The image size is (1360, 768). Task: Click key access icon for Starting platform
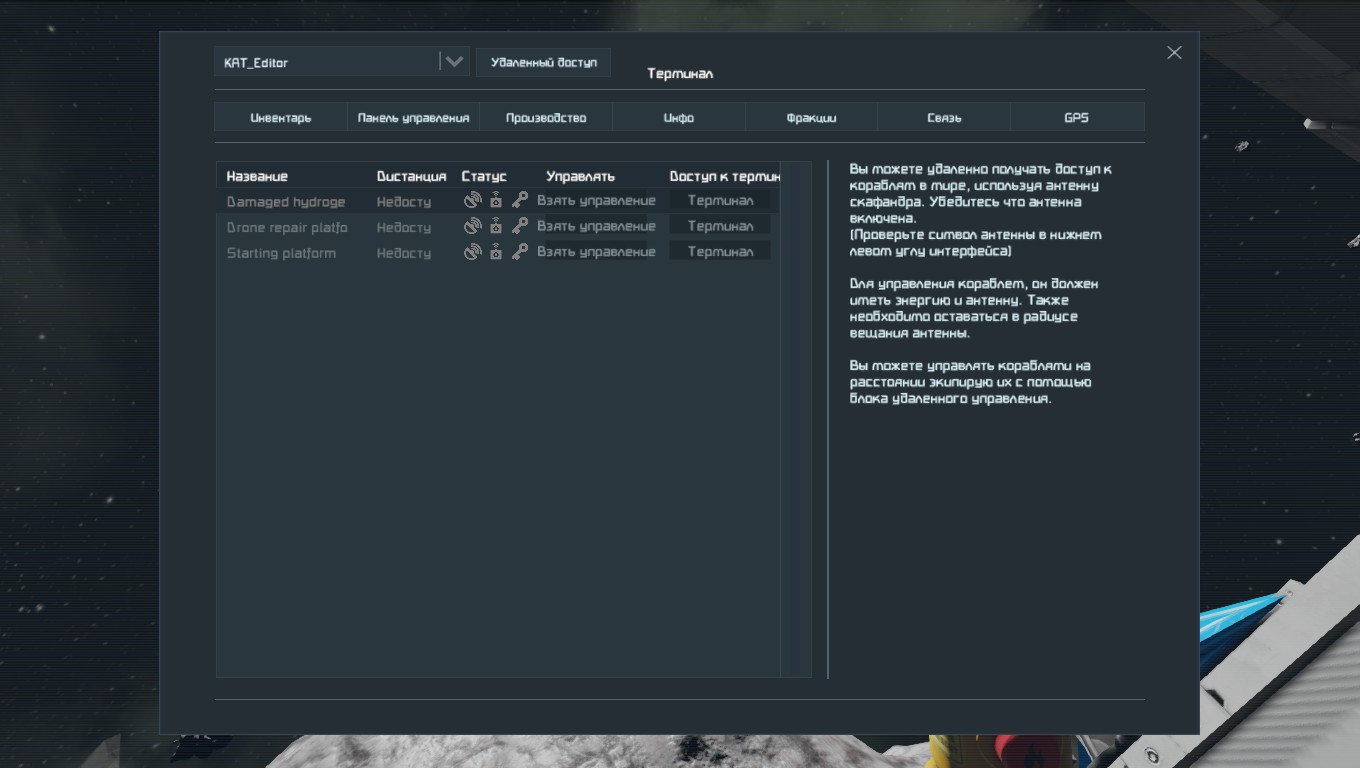click(x=520, y=252)
